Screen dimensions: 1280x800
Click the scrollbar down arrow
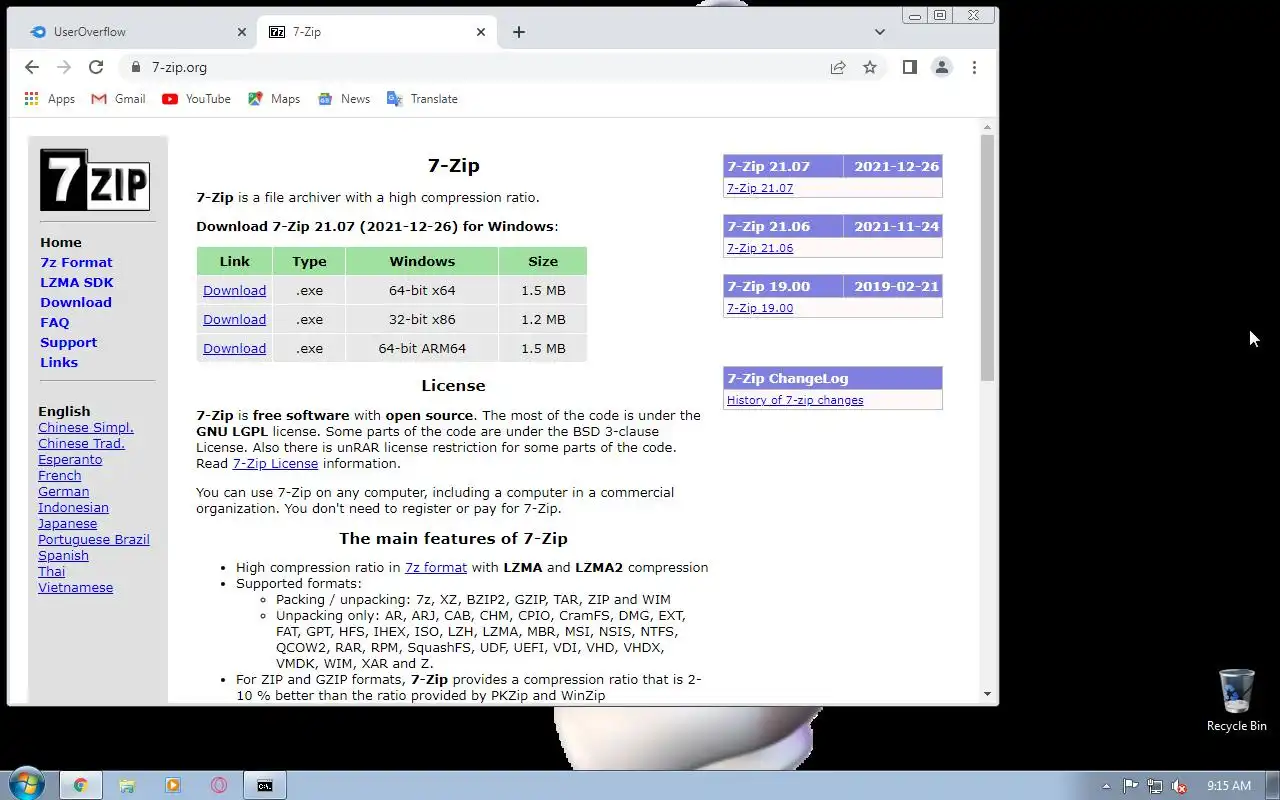tap(987, 694)
